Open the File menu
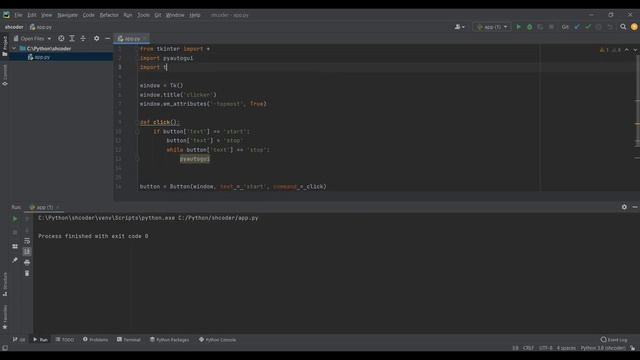The width and height of the screenshot is (640, 360). point(18,15)
